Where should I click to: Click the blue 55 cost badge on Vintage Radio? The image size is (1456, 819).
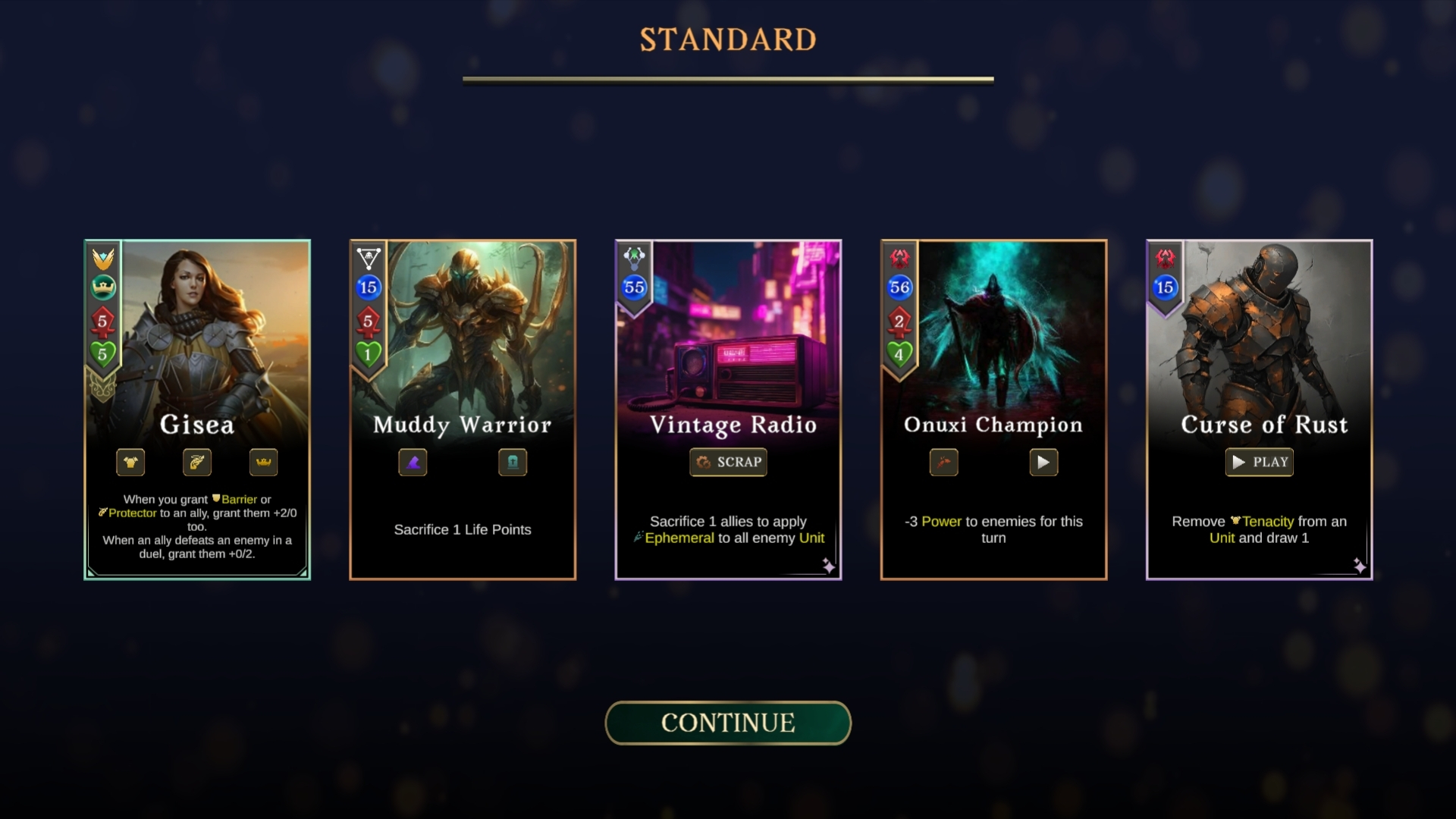click(634, 287)
